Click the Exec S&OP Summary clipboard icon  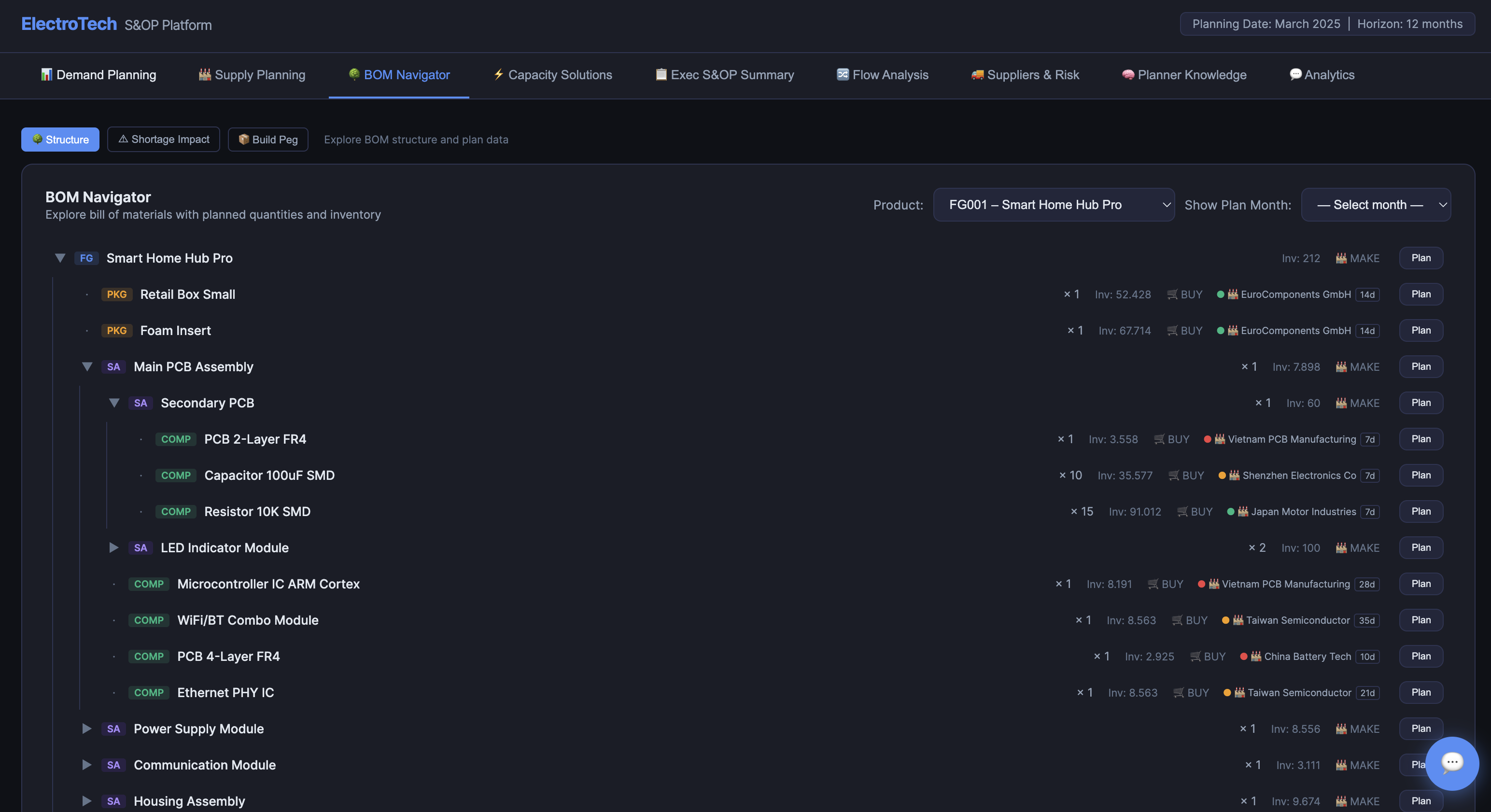pos(661,74)
